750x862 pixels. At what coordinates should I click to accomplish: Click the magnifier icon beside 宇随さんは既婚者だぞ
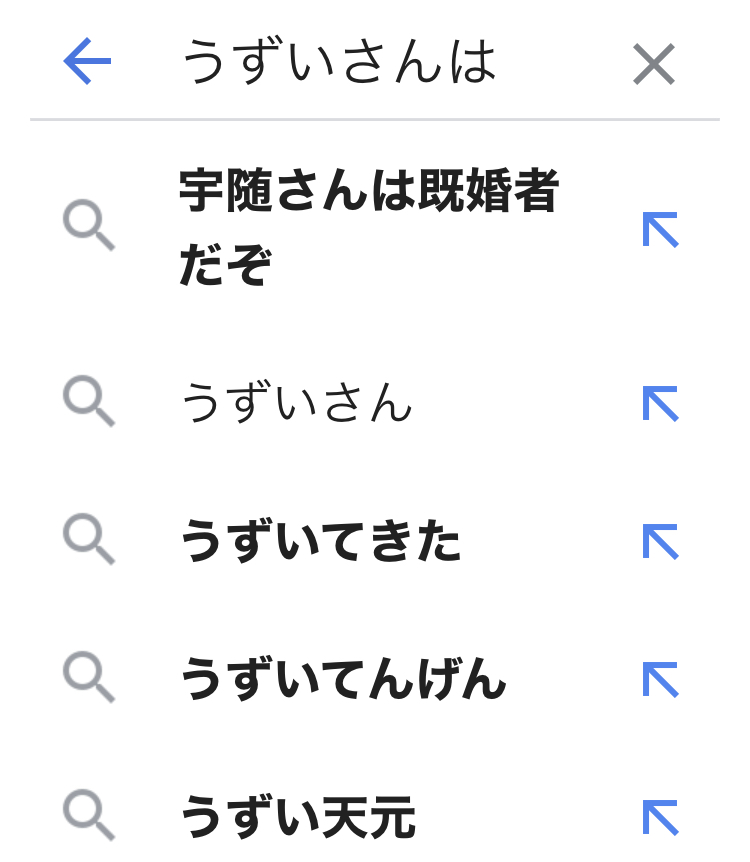(88, 225)
